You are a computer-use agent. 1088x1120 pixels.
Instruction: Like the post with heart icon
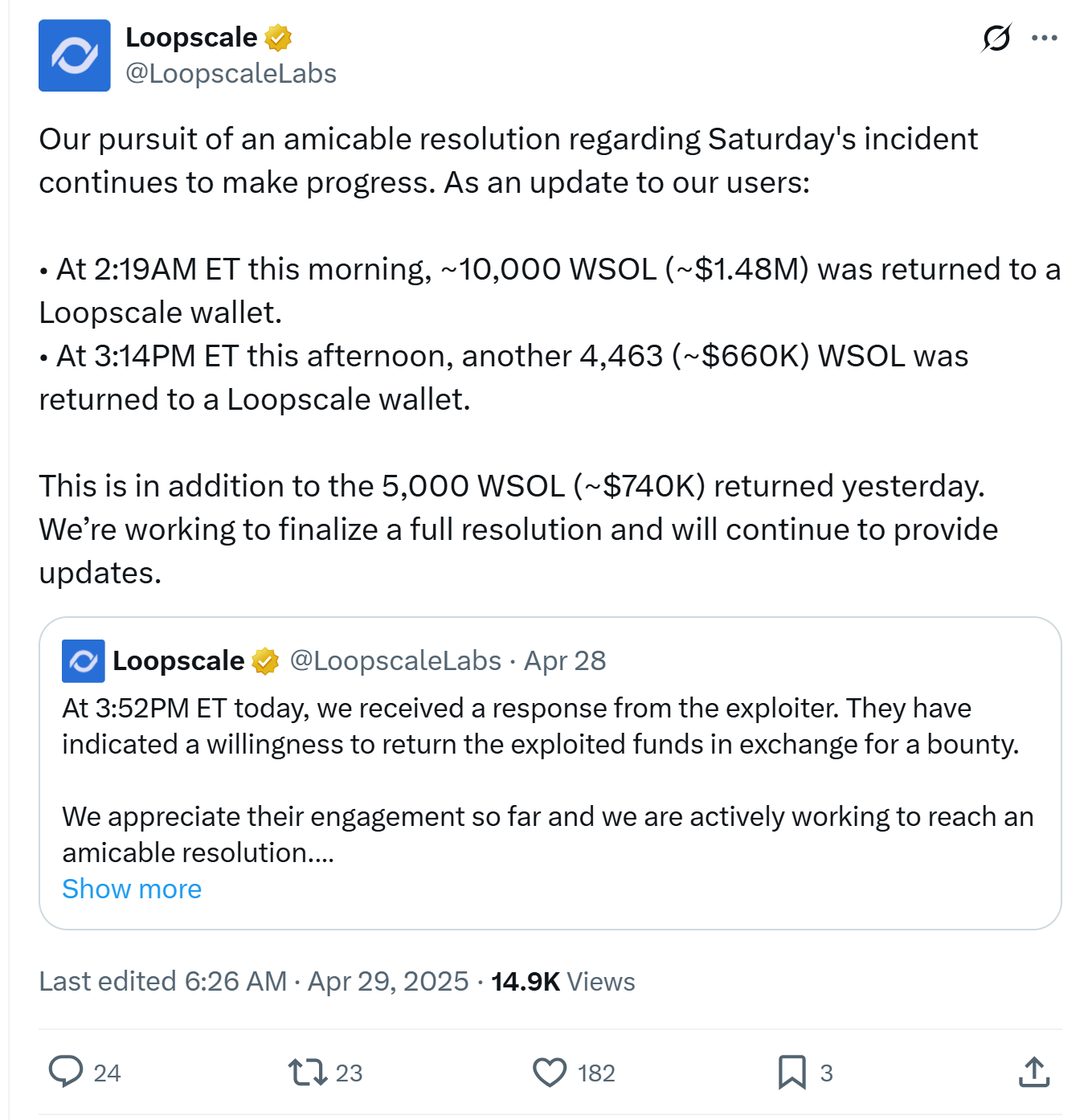[x=550, y=1072]
